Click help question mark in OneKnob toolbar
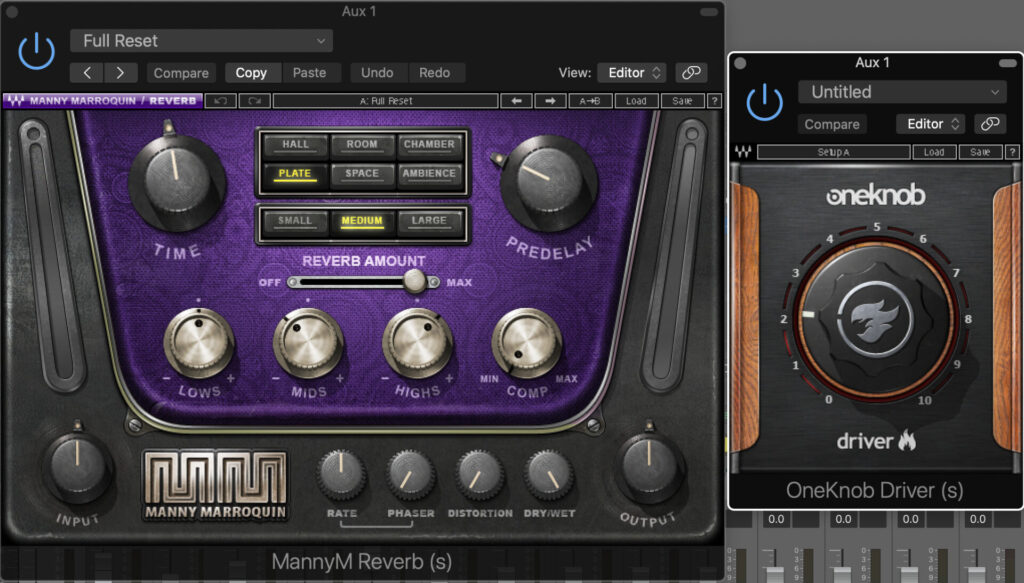The width and height of the screenshot is (1024, 583). tap(1012, 152)
